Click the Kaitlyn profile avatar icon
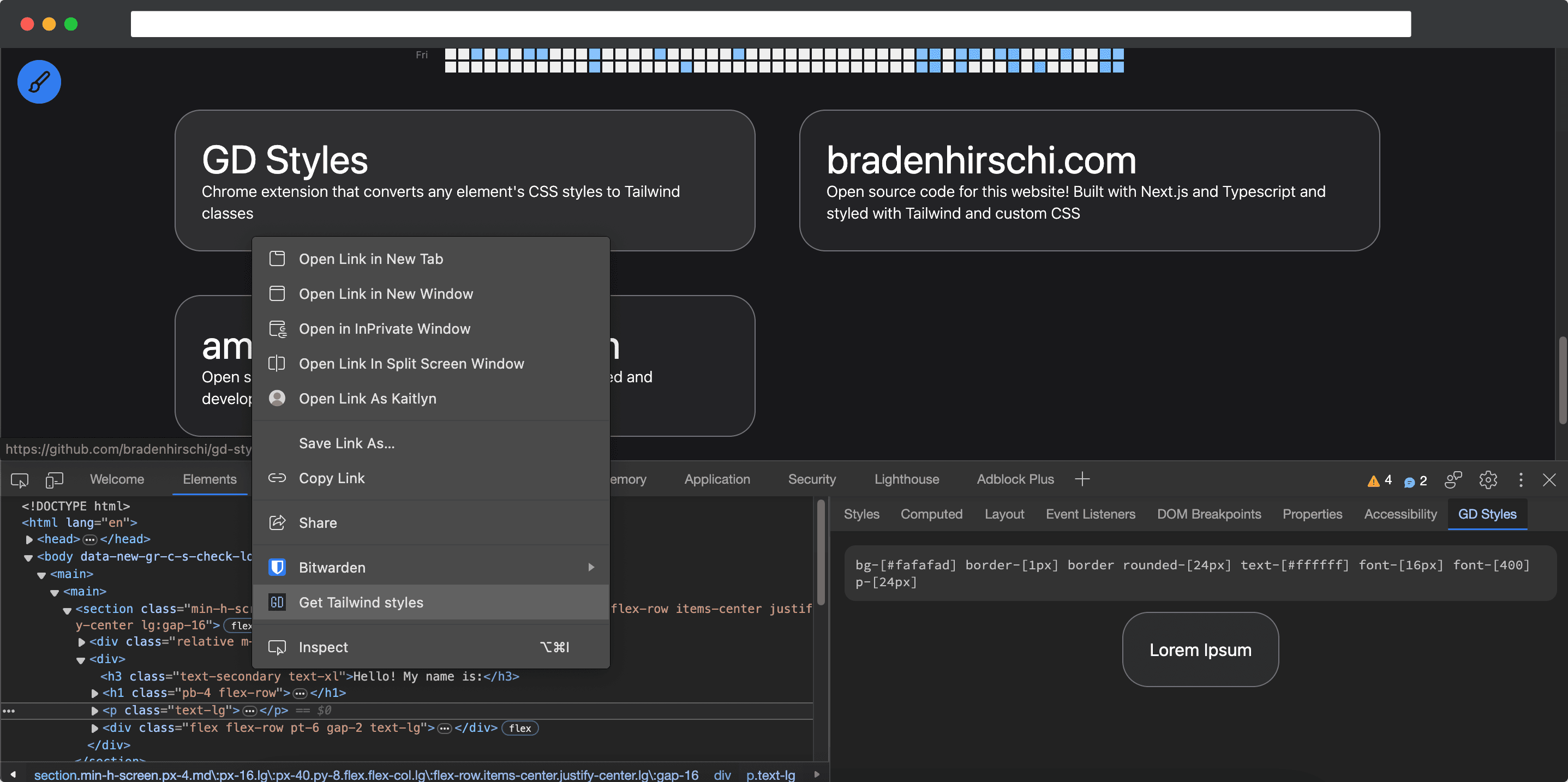Viewport: 1568px width, 782px height. tap(277, 398)
